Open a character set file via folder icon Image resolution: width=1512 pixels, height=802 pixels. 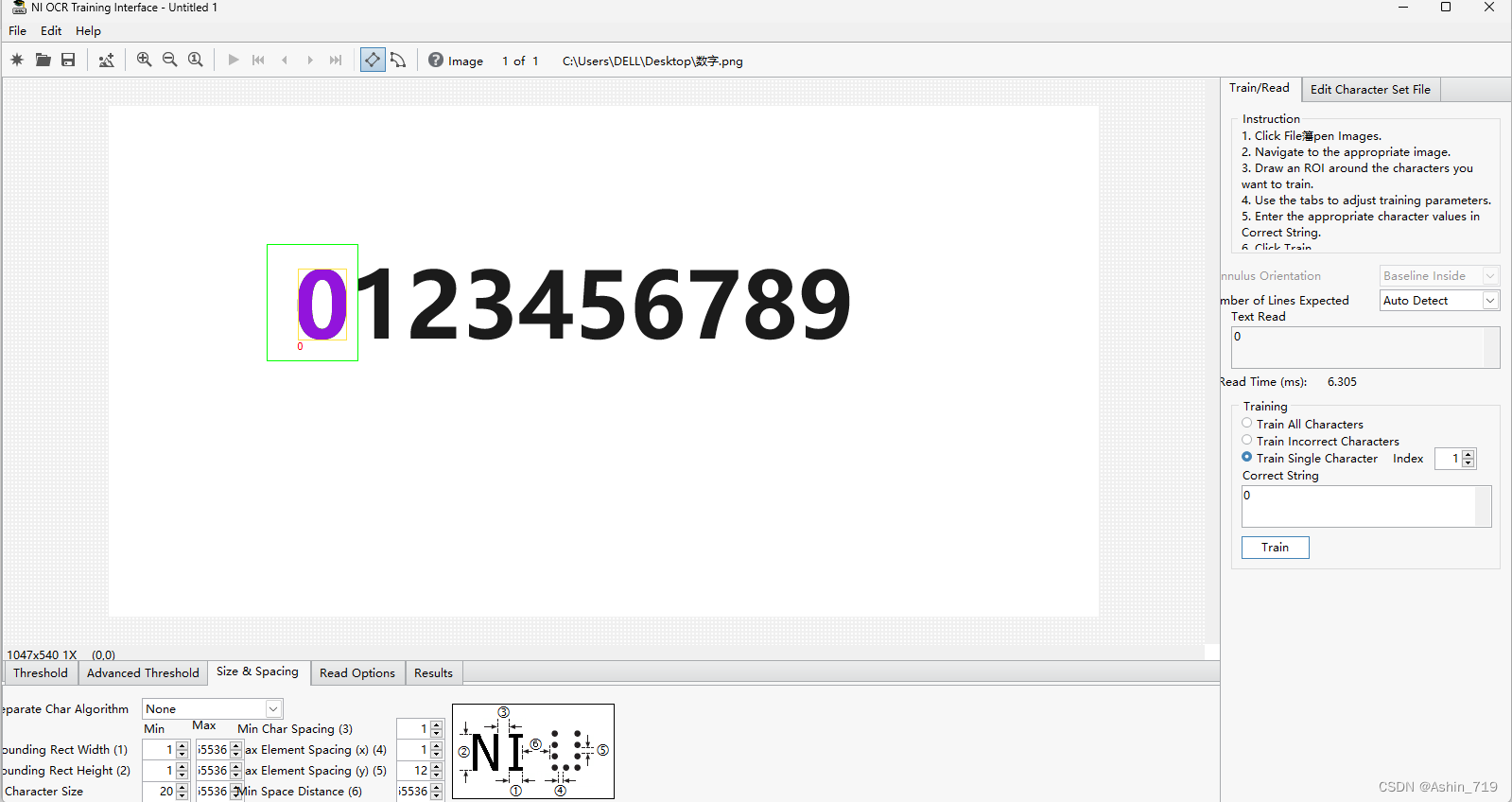click(43, 60)
